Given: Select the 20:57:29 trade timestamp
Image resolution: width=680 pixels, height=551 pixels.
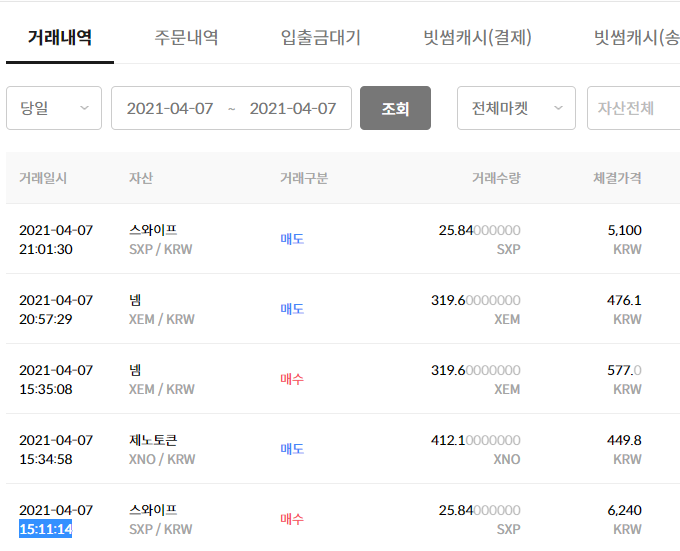Looking at the screenshot, I should coord(46,319).
